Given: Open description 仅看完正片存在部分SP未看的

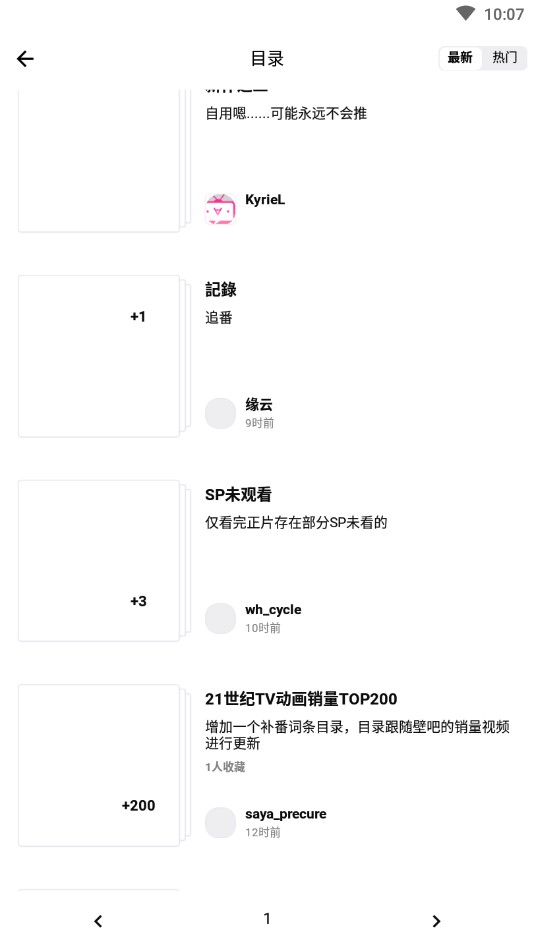Looking at the screenshot, I should (296, 522).
